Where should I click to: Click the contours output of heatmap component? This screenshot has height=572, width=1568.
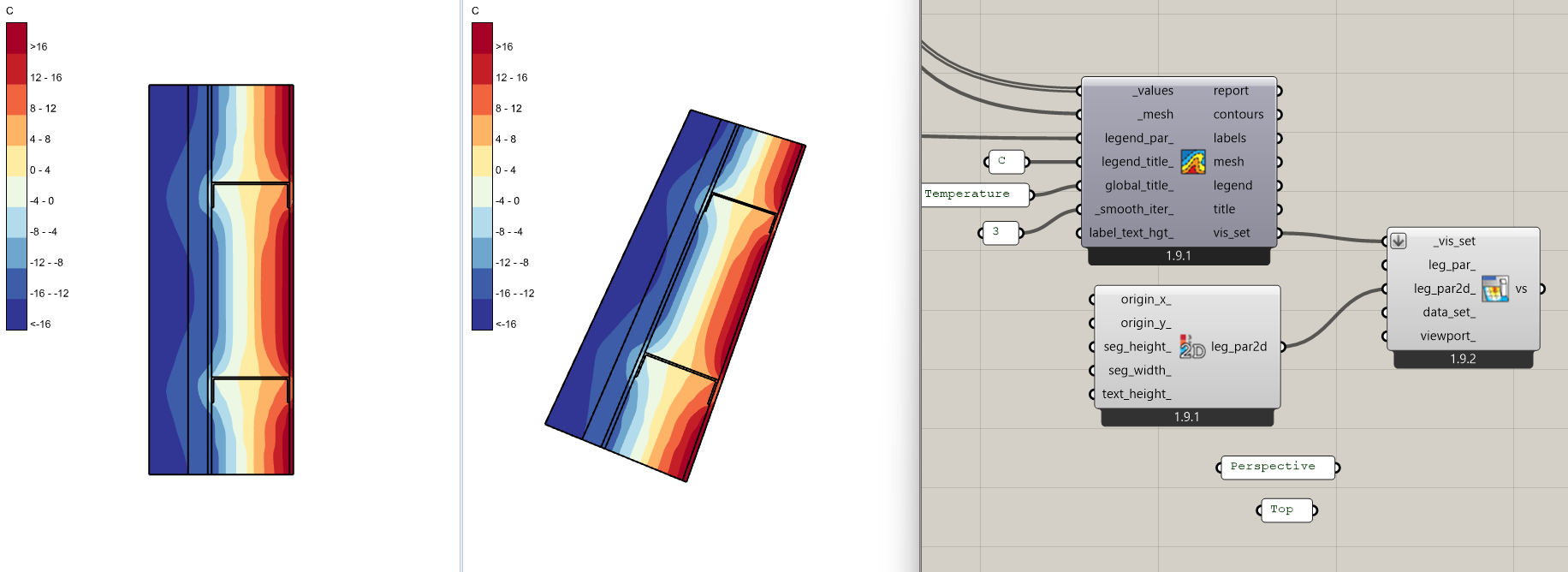1238,115
